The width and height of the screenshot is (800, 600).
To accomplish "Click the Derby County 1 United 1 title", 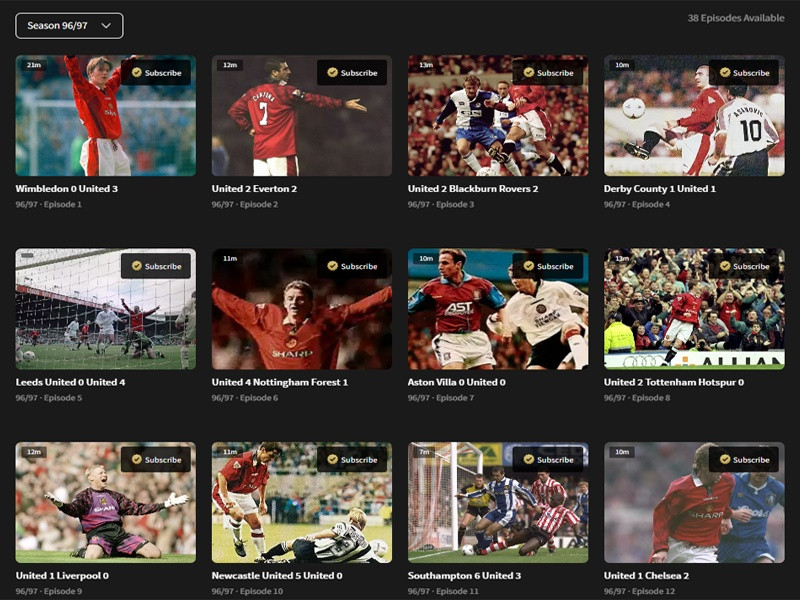I will (x=660, y=189).
